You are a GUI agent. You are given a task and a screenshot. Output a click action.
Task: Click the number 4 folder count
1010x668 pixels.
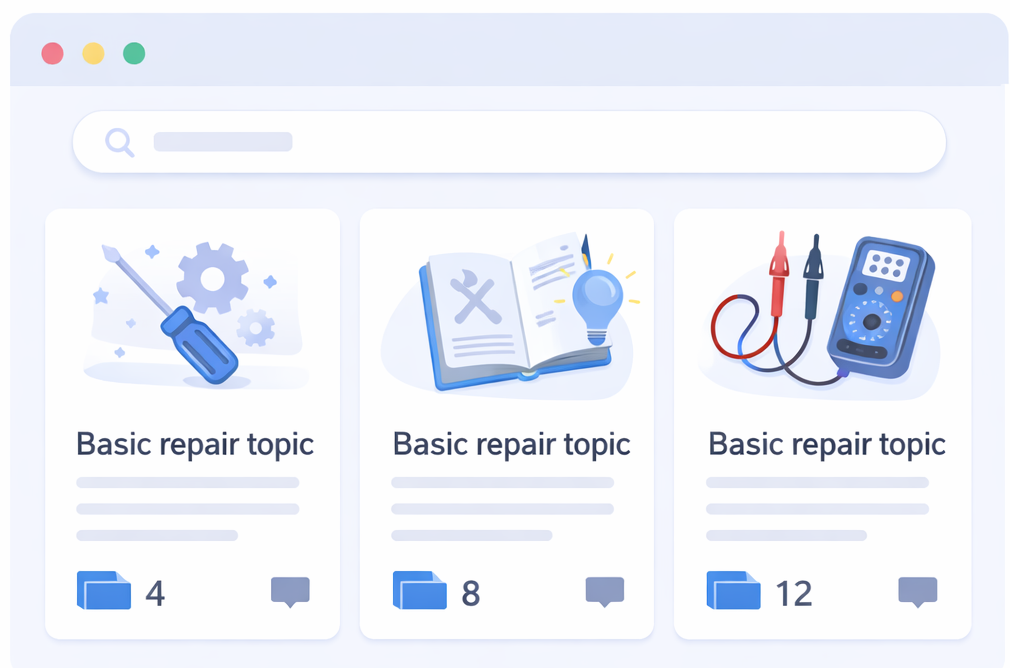[155, 594]
